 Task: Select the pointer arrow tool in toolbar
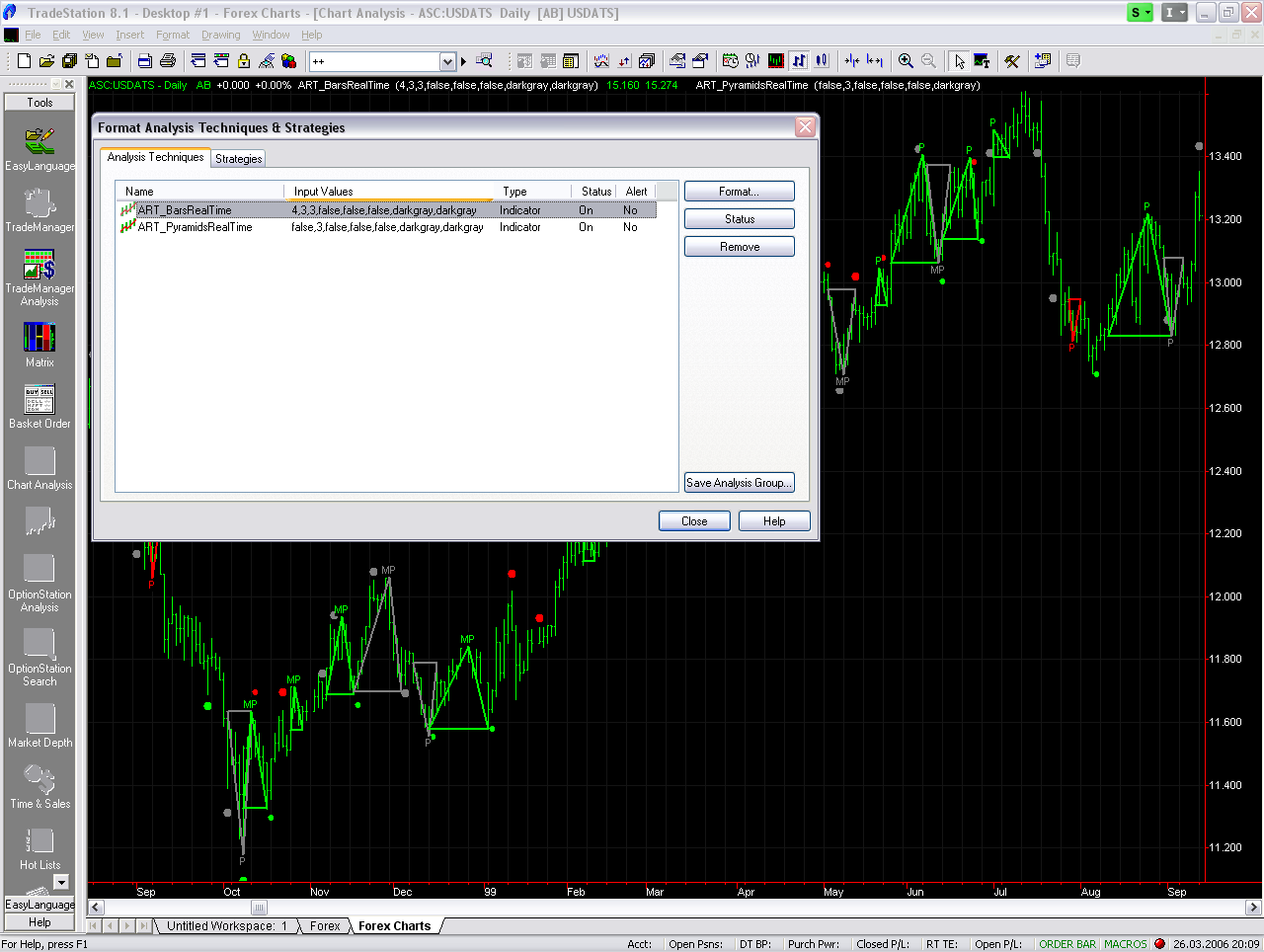959,61
